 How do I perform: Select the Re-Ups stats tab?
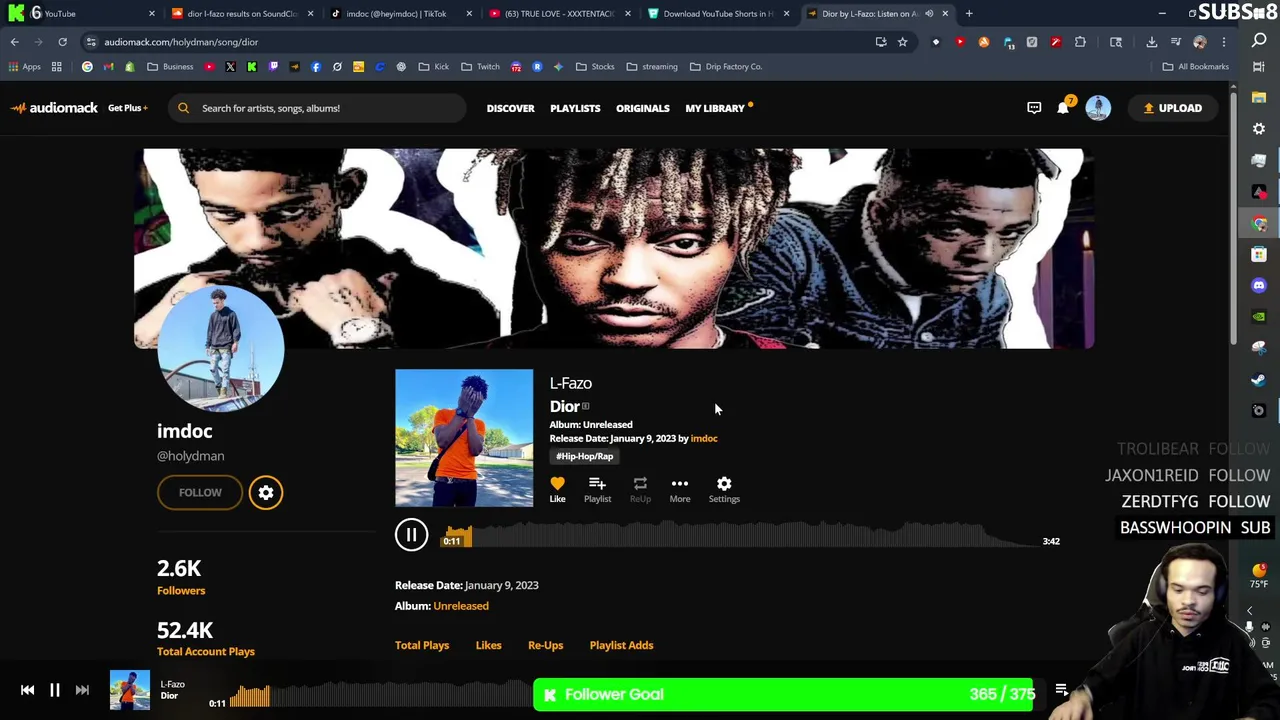545,645
